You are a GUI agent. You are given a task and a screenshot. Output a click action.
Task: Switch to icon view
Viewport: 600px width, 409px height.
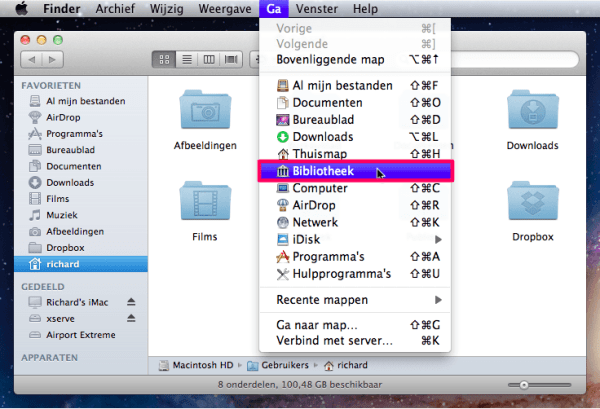164,59
